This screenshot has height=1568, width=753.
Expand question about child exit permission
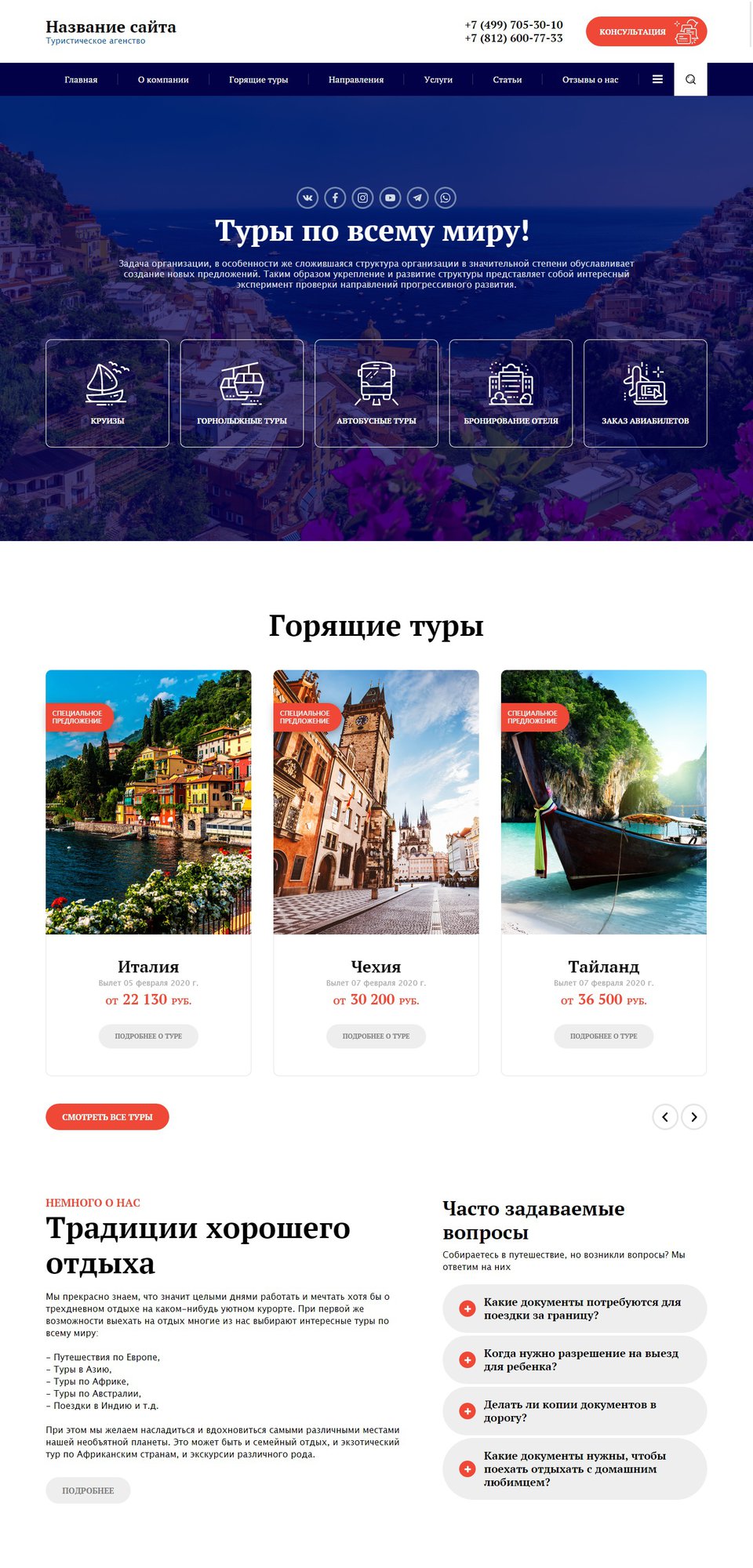[x=574, y=1359]
